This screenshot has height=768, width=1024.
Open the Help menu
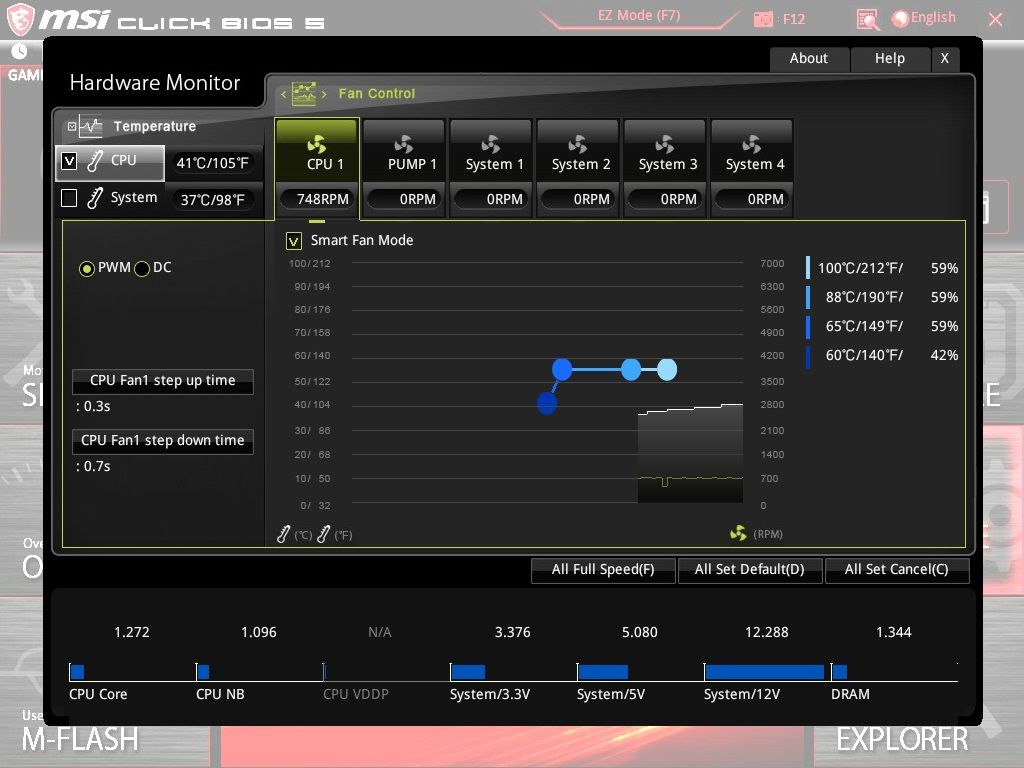[x=889, y=59]
